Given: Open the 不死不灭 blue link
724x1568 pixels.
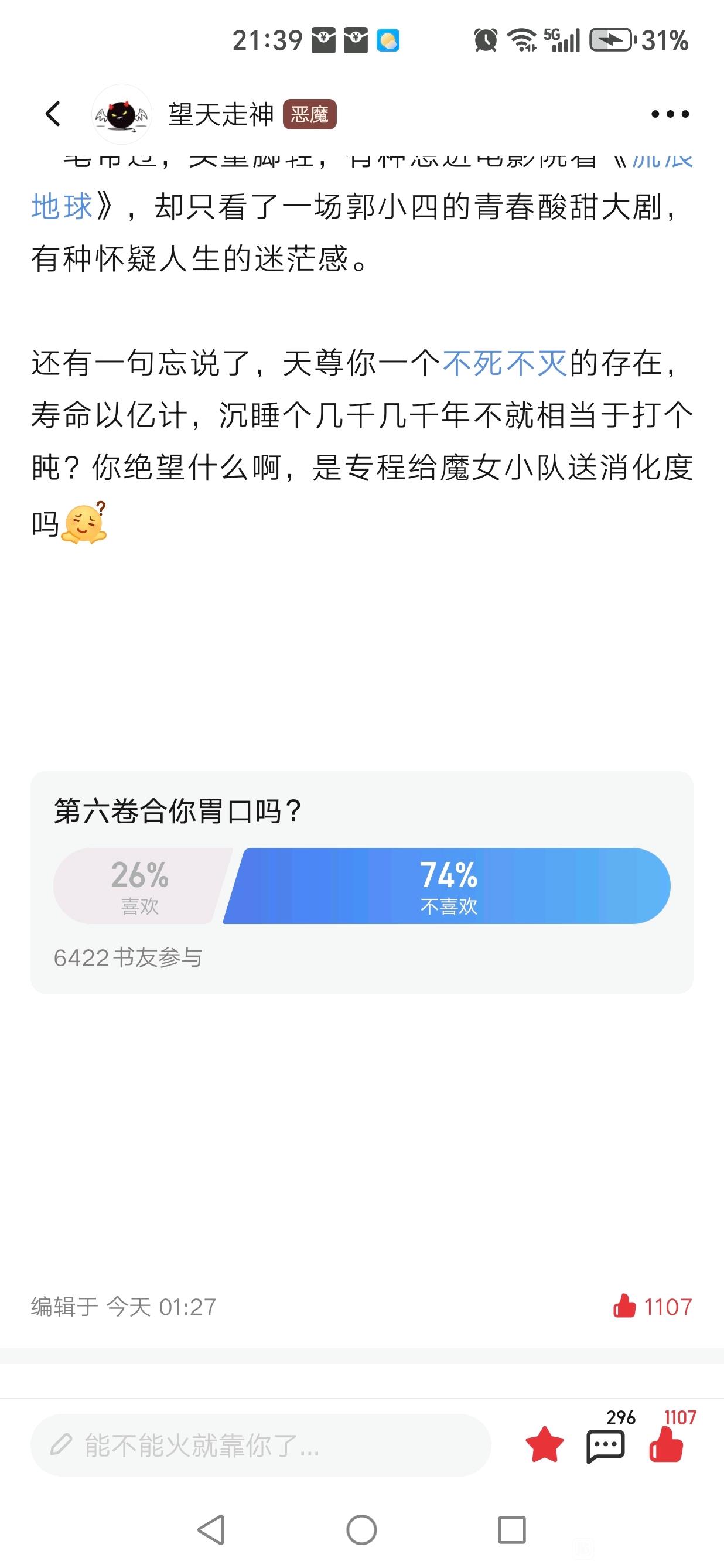Looking at the screenshot, I should coord(505,363).
